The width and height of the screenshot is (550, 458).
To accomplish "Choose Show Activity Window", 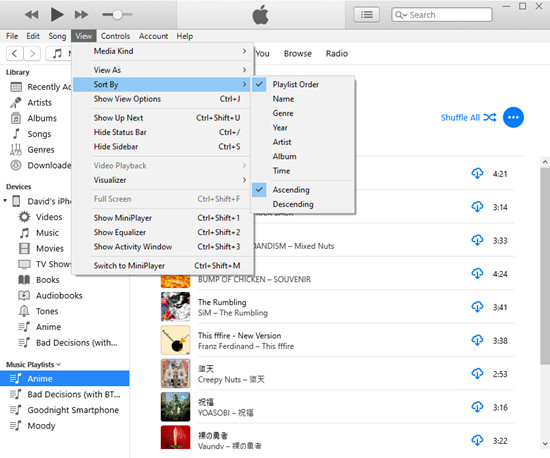I will click(x=163, y=247).
